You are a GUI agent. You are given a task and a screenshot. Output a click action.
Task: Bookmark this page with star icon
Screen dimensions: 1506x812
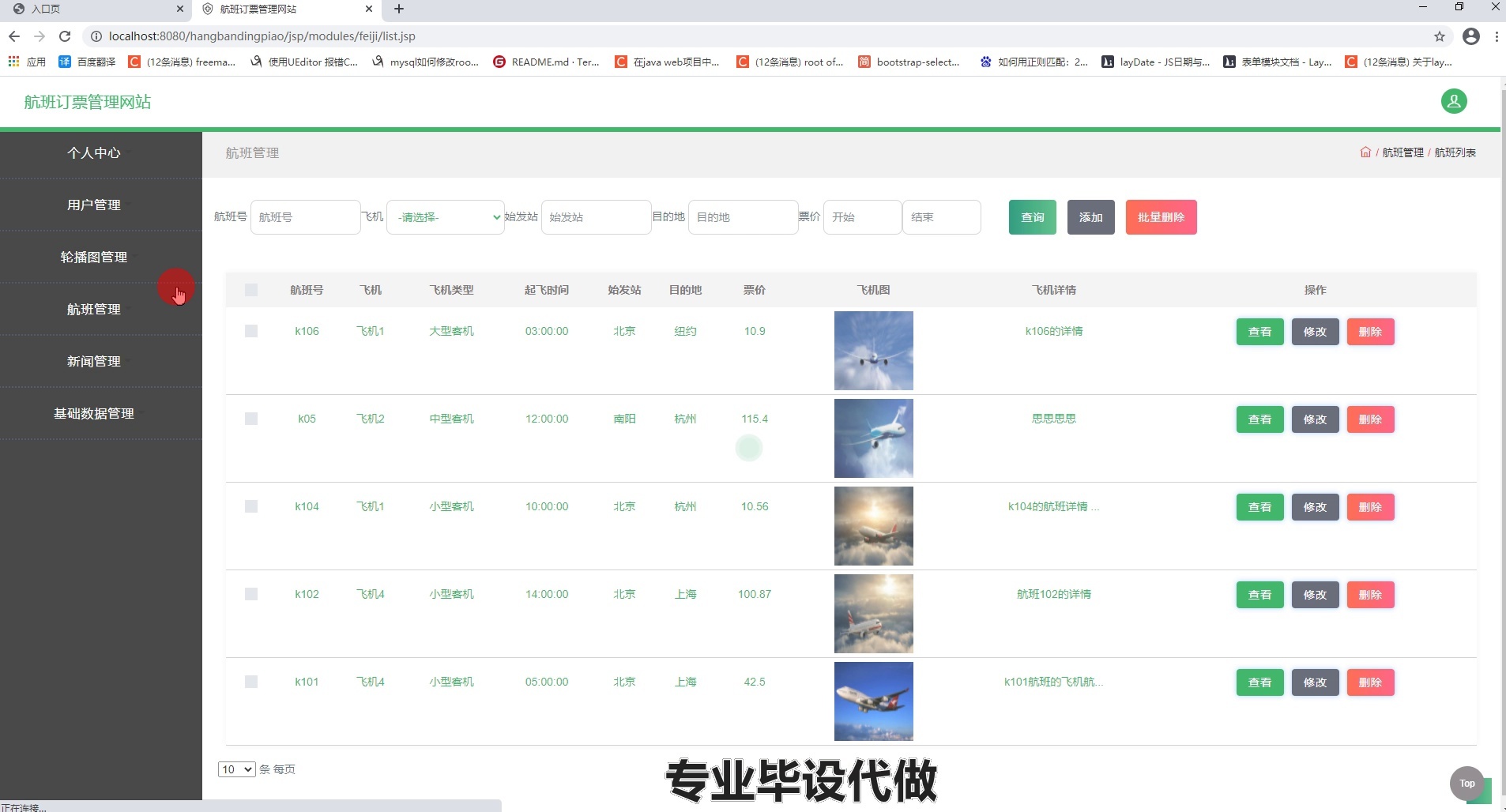click(1440, 36)
